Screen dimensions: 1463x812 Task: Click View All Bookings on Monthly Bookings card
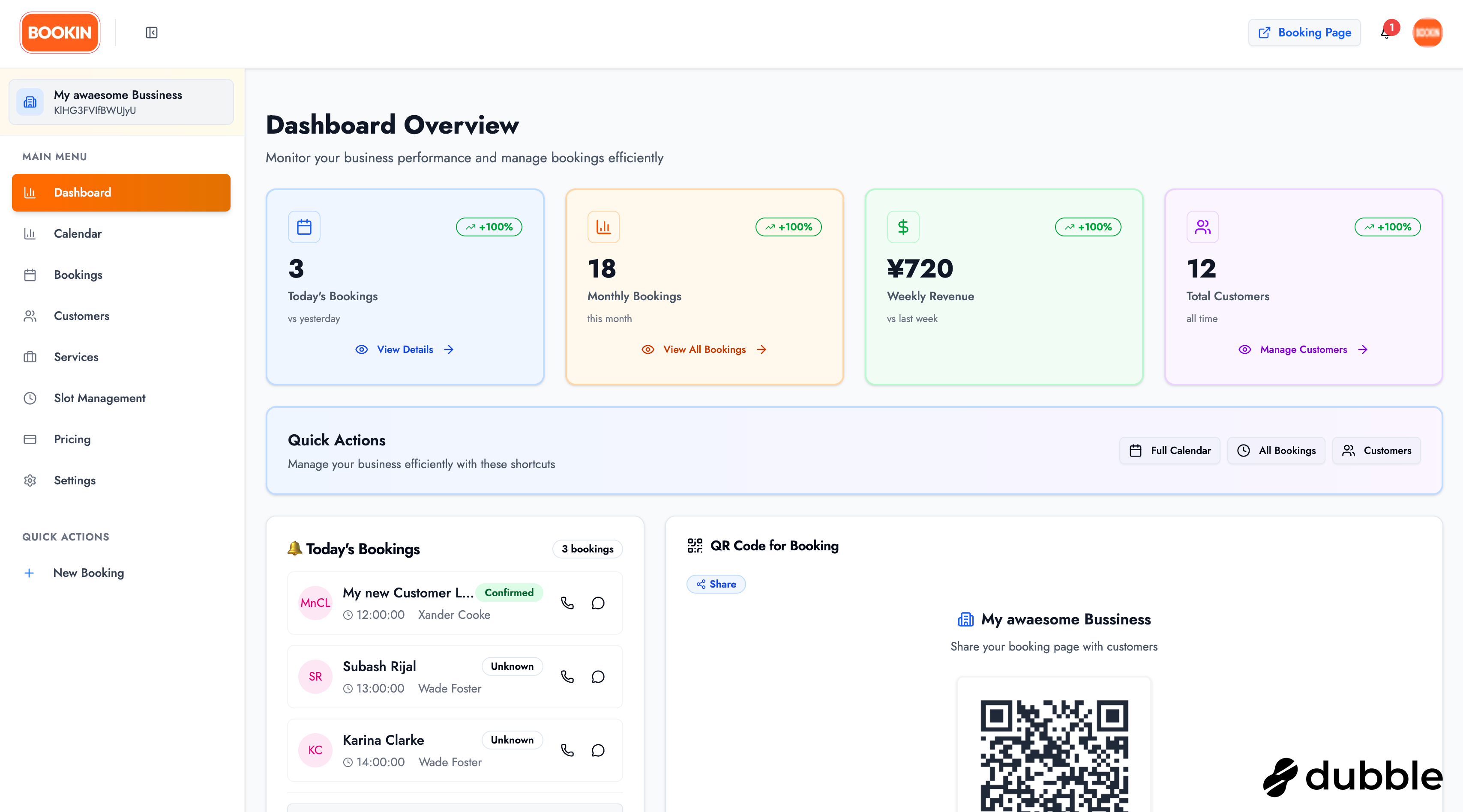click(x=704, y=349)
